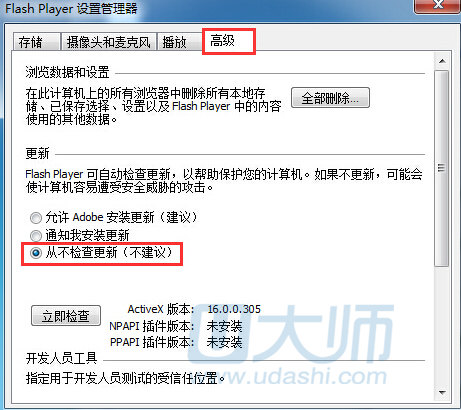The image size is (461, 410).
Task: Click the 开发人员工具 section heading
Action: (61, 358)
